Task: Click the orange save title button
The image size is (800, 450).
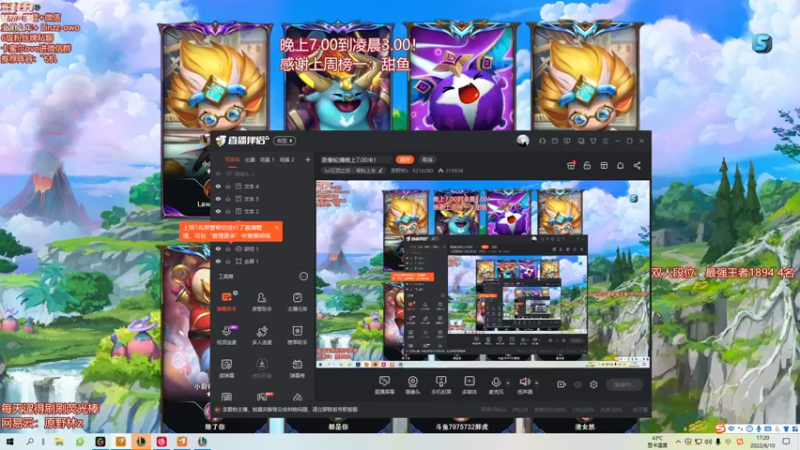Action: coord(405,160)
